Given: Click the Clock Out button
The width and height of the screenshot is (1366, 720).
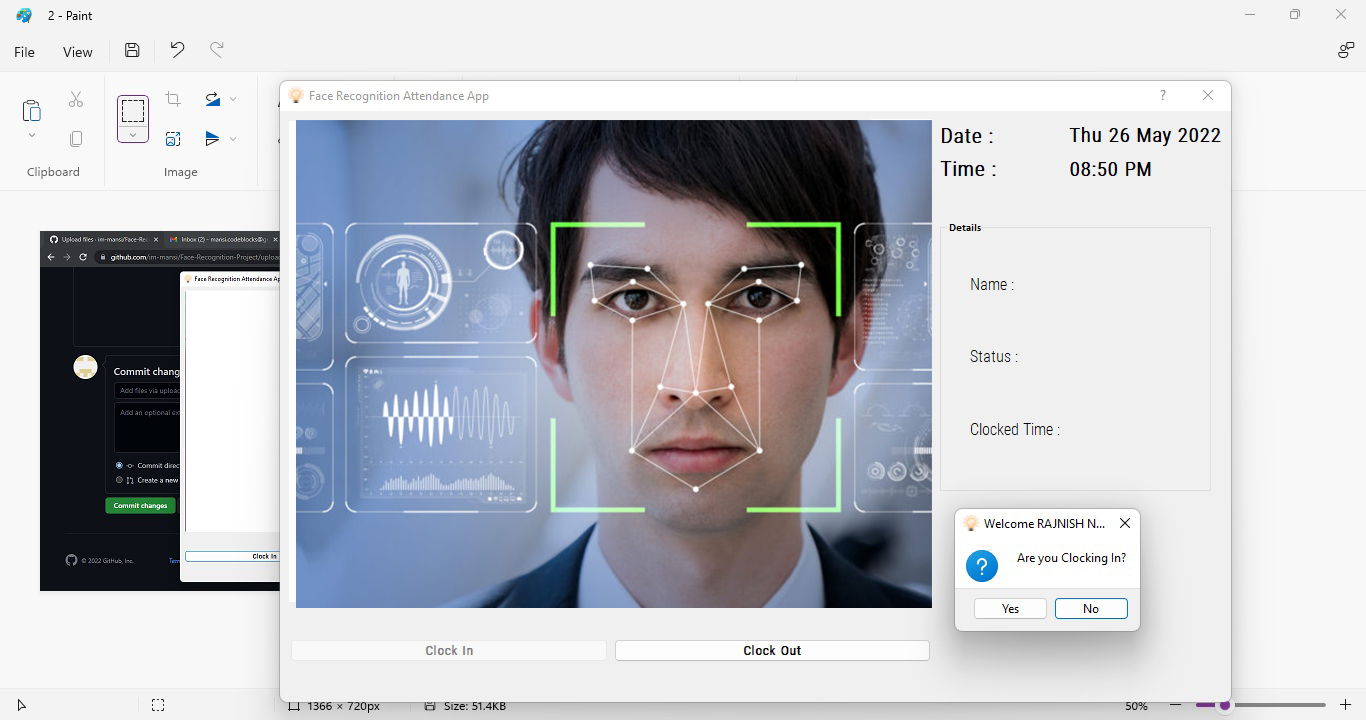Looking at the screenshot, I should 772,650.
